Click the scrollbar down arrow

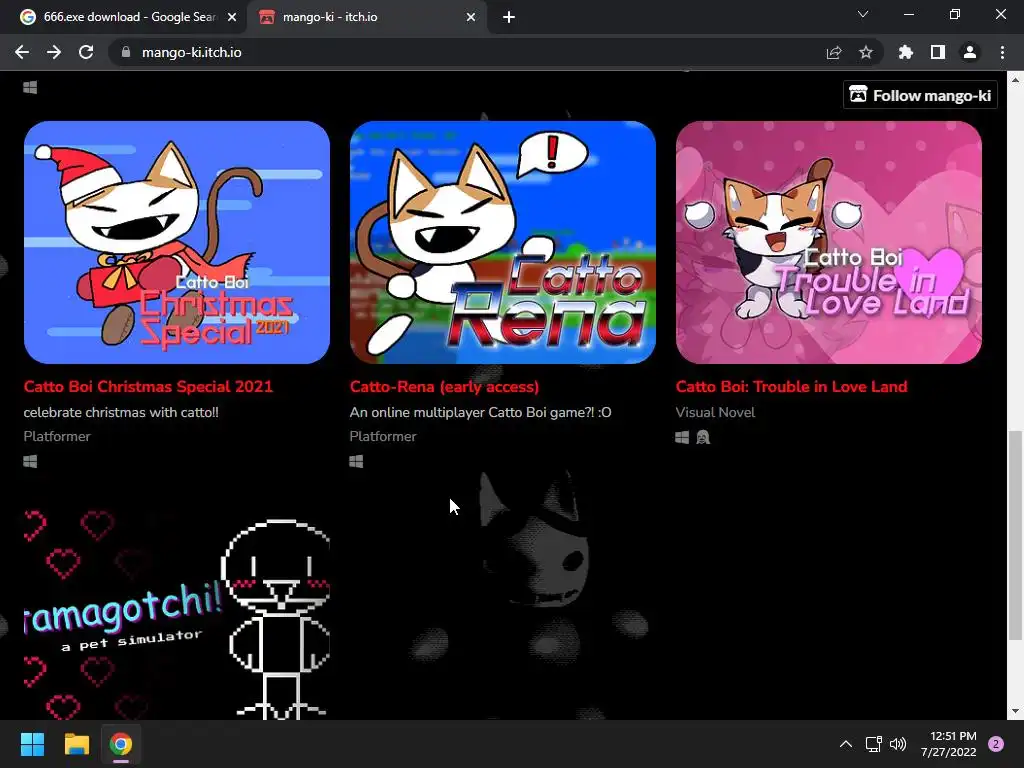(x=1015, y=711)
